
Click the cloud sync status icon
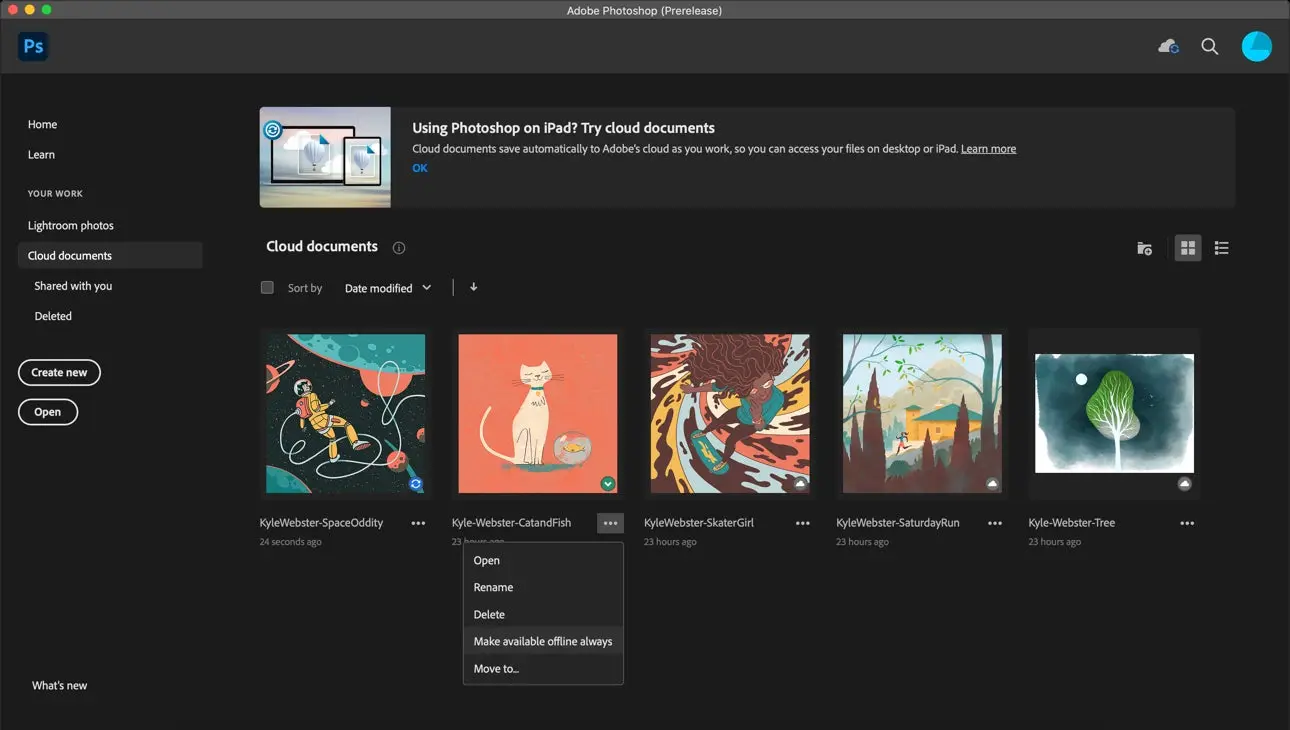tap(1167, 46)
